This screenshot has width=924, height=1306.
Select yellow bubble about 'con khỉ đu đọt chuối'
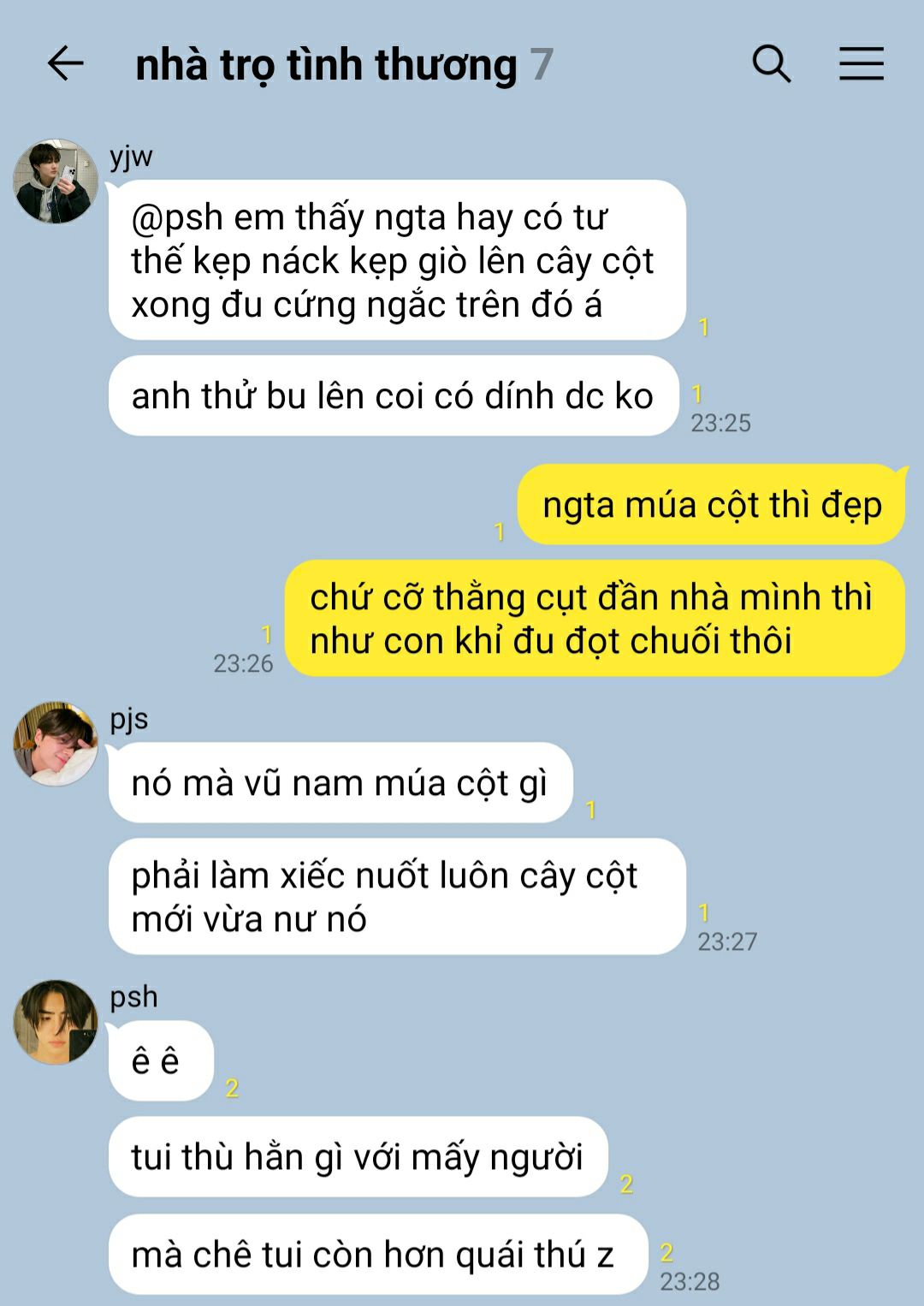595,619
